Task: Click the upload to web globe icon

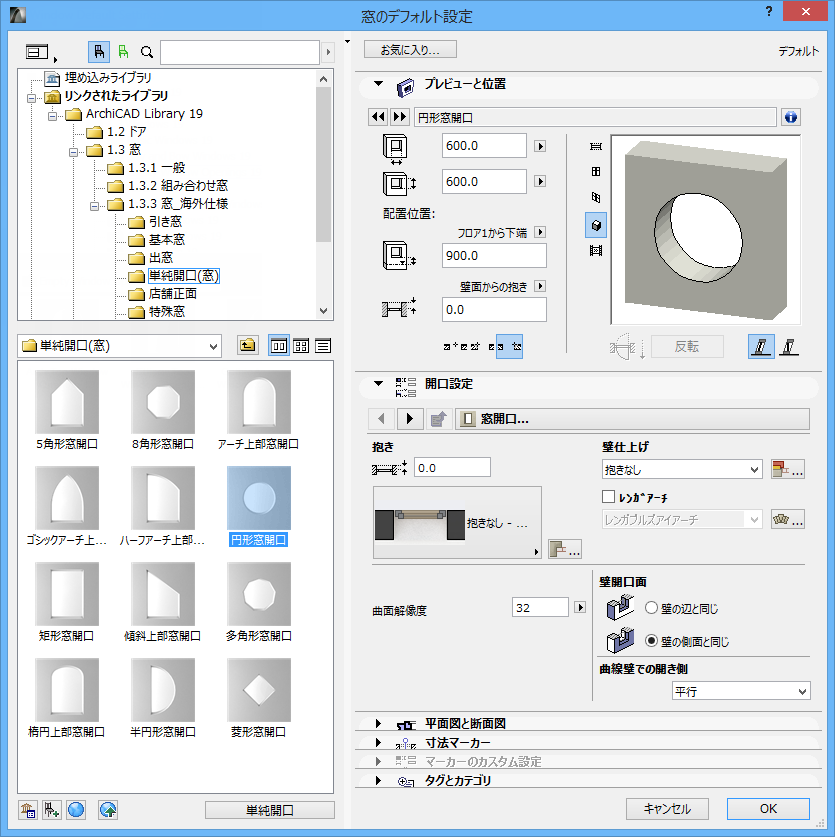Action: [x=108, y=810]
